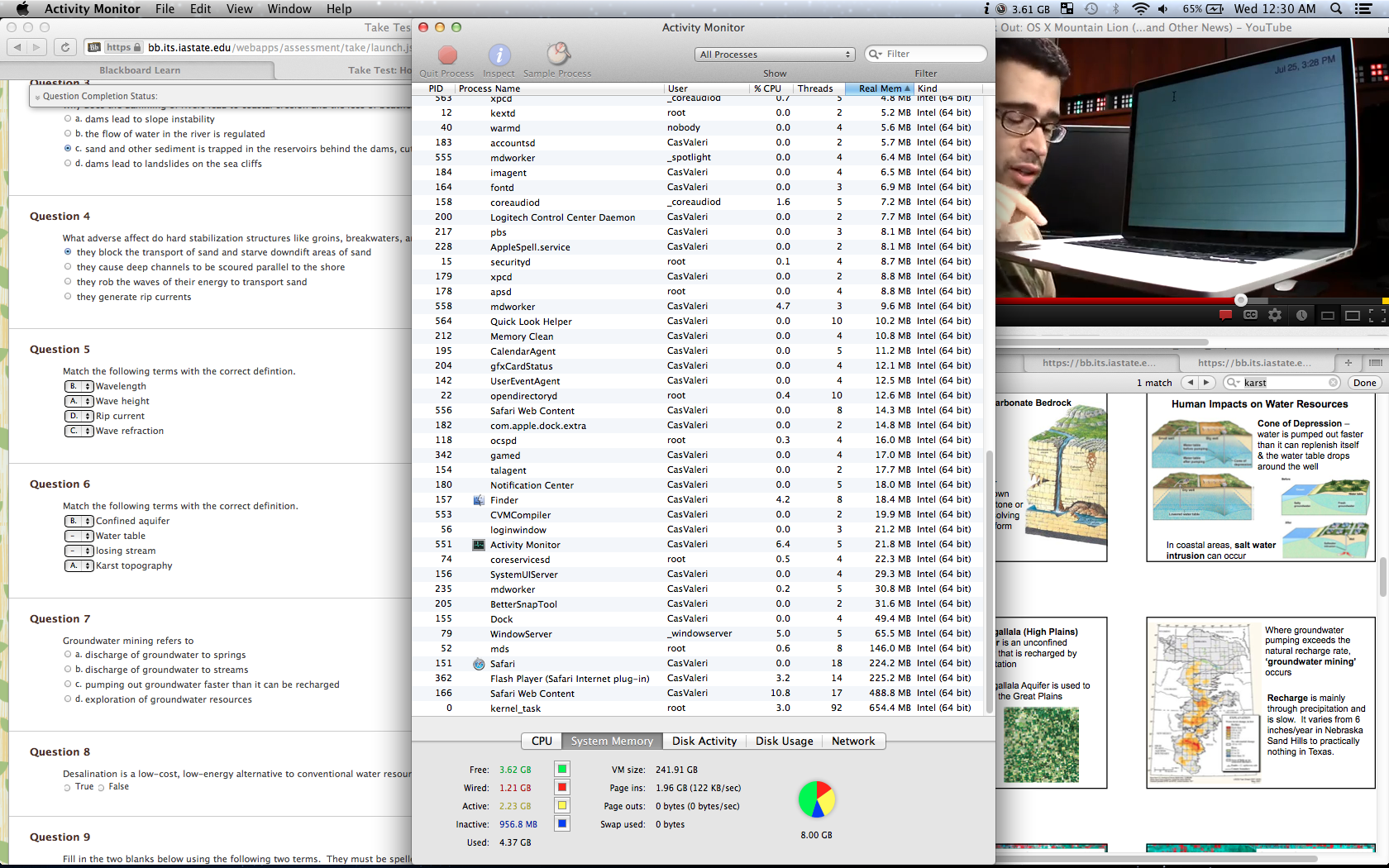Image resolution: width=1389 pixels, height=868 pixels.
Task: Click the green Free memory color swatch
Action: (561, 770)
